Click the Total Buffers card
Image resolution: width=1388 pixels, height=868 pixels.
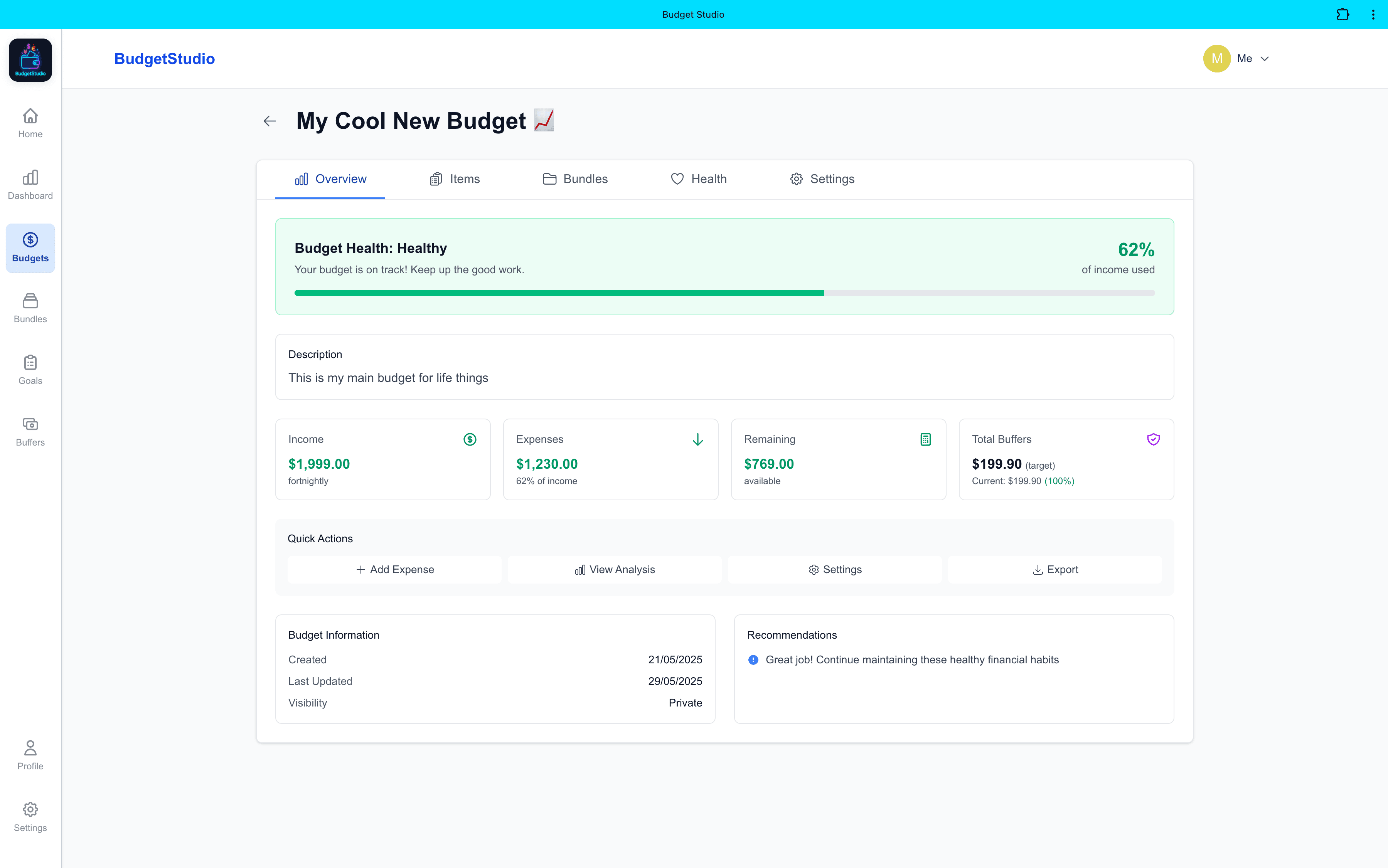pyautogui.click(x=1066, y=459)
